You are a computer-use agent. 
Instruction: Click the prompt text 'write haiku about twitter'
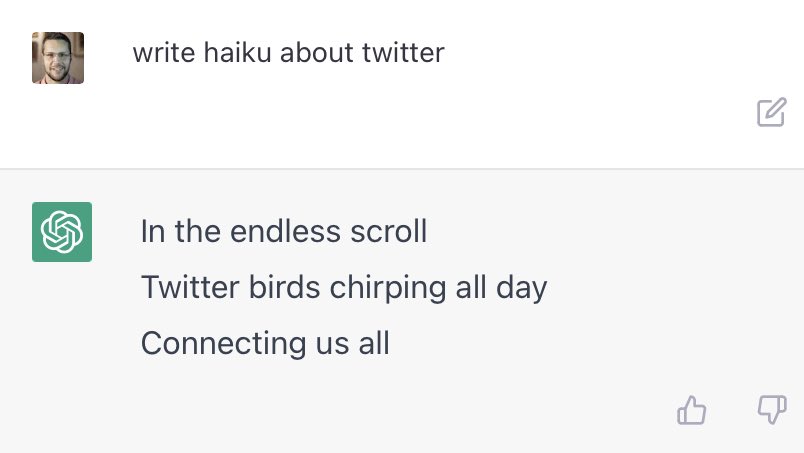289,52
